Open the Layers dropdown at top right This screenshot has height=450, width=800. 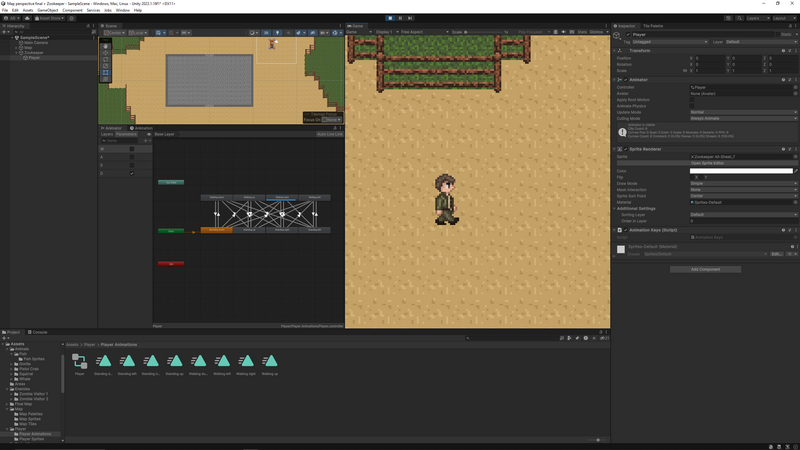(756, 17)
